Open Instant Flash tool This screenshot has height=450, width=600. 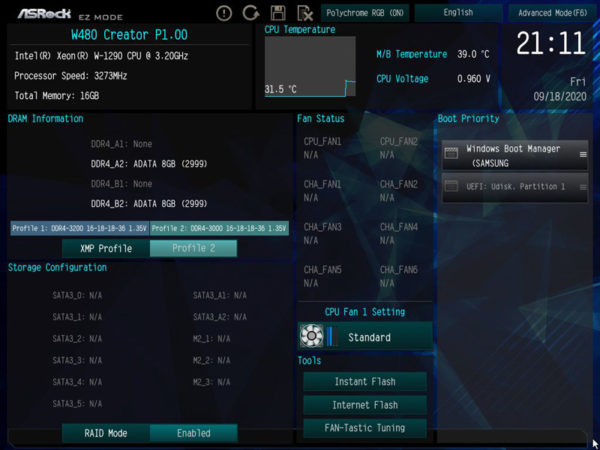coord(365,382)
